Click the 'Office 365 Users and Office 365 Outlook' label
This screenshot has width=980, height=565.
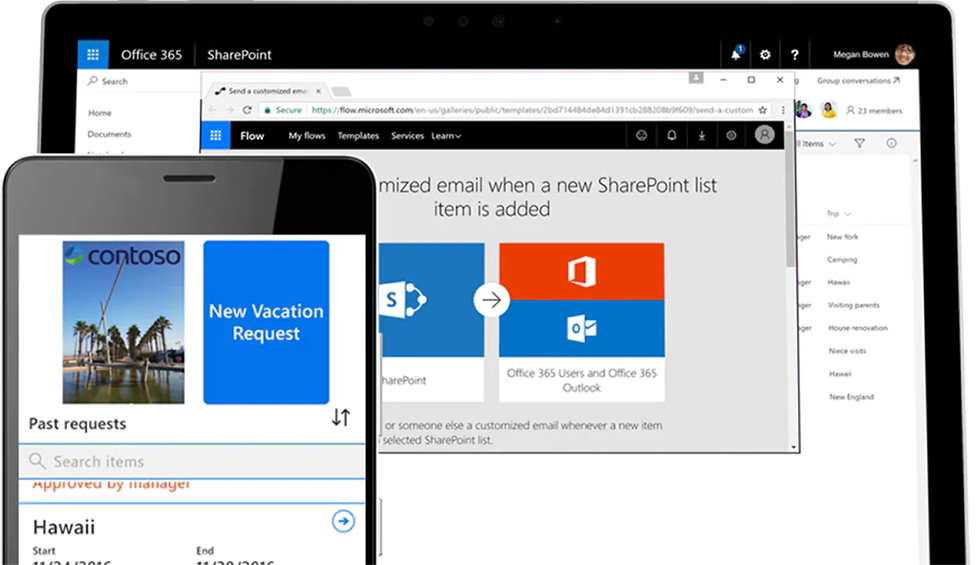pos(582,380)
